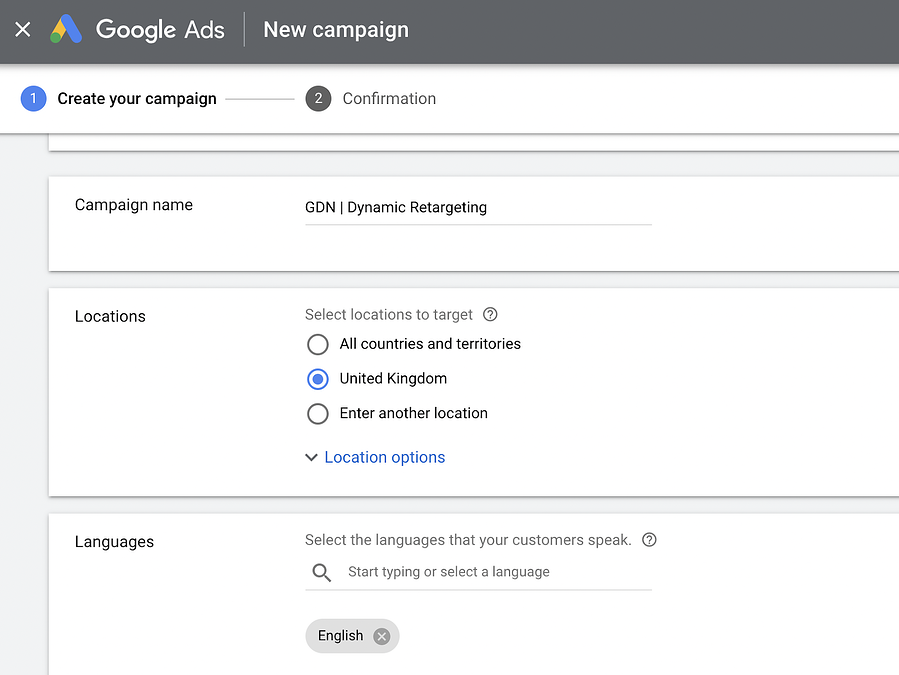This screenshot has height=675, width=899.
Task: Click the X to exit campaign creation
Action: click(x=22, y=29)
